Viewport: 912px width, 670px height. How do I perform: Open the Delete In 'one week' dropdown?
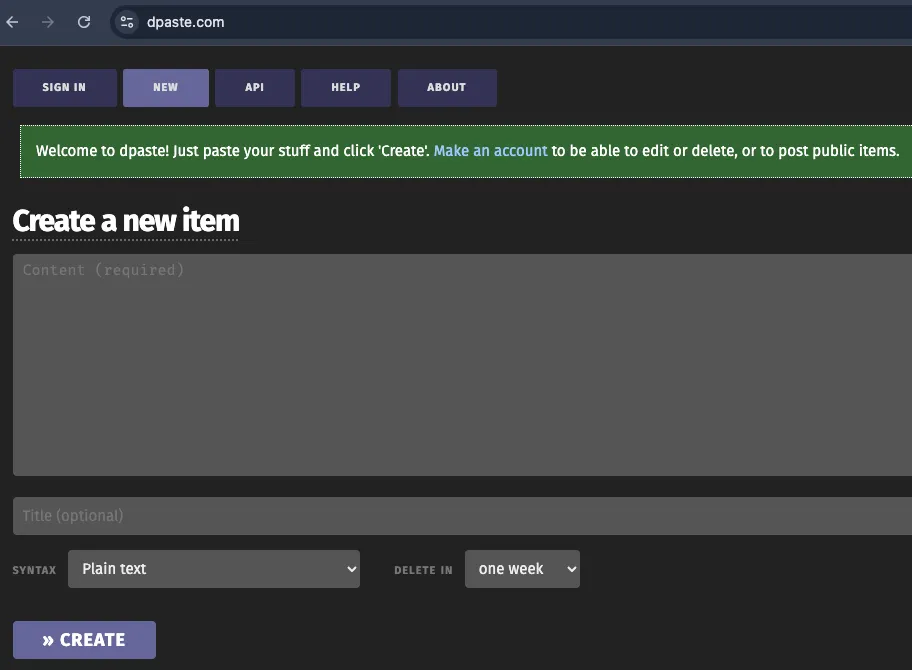[x=522, y=569]
